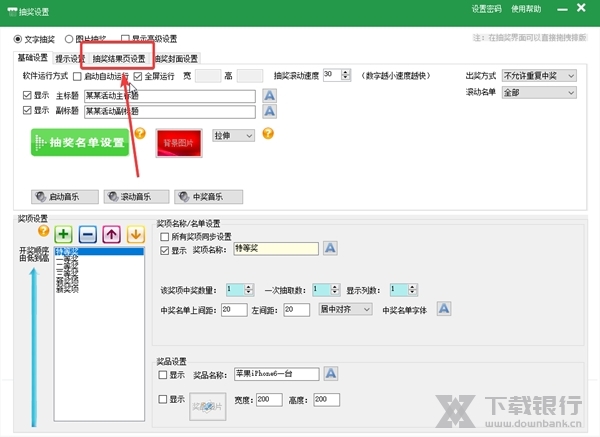Open the 中奖名单字体 font button
The width and height of the screenshot is (600, 437).
pyautogui.click(x=444, y=309)
